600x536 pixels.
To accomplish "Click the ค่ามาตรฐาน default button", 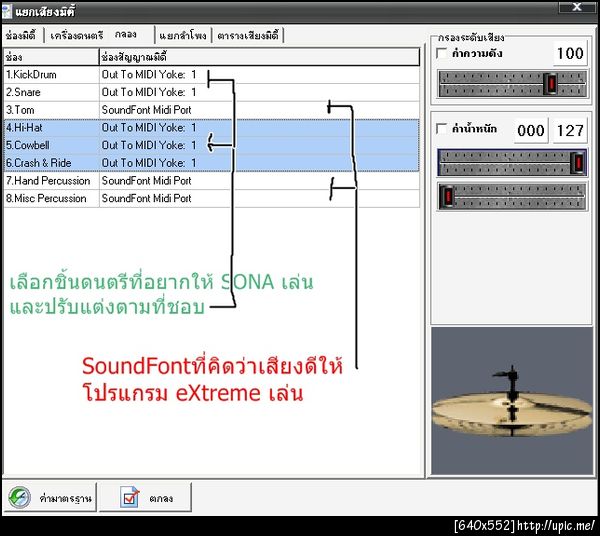I will pyautogui.click(x=50, y=497).
